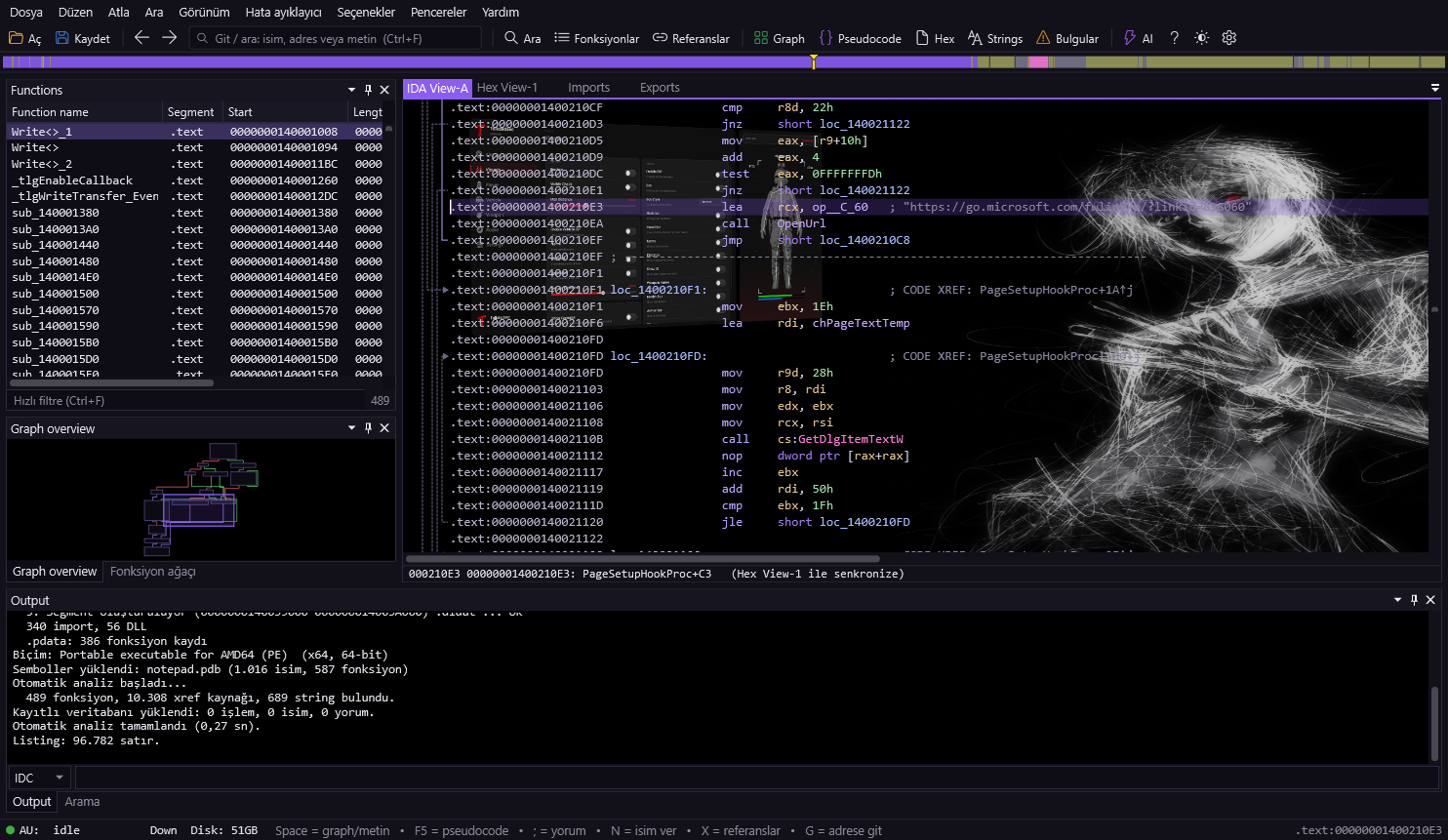Open the view tab list dropdown arrow
This screenshot has height=840, width=1448.
1434,88
